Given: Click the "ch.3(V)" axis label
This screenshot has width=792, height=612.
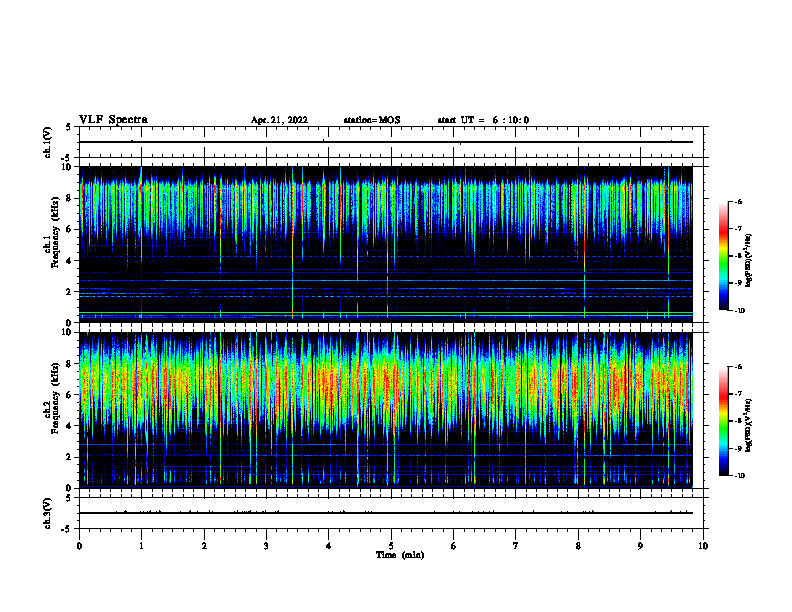Looking at the screenshot, I should [47, 514].
